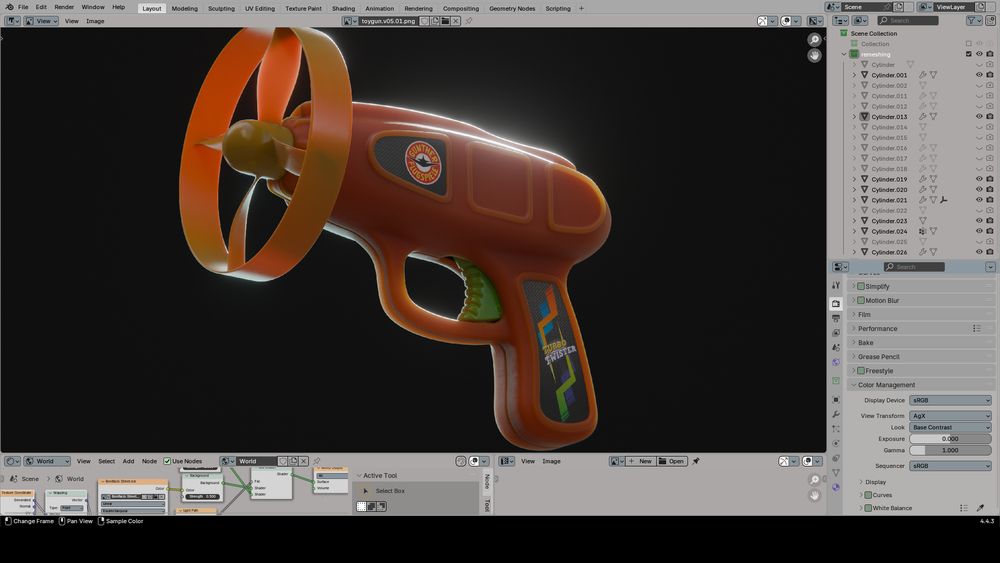Open the Material properties sphere icon

(836, 487)
